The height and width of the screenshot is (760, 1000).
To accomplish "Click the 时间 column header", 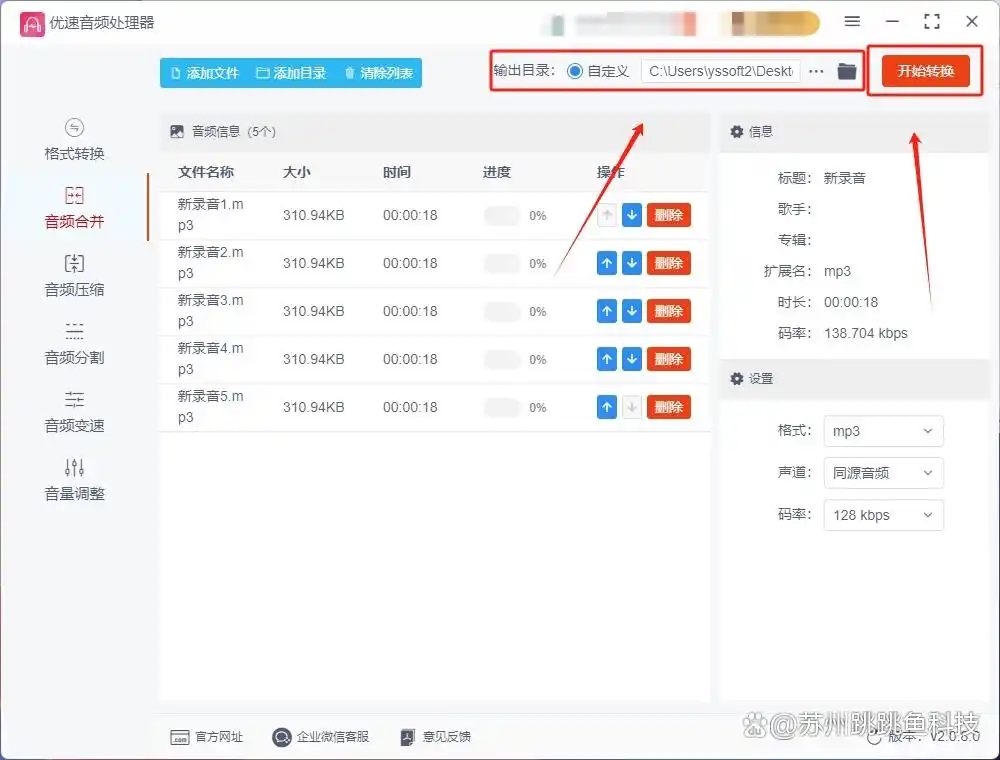I will click(x=397, y=172).
